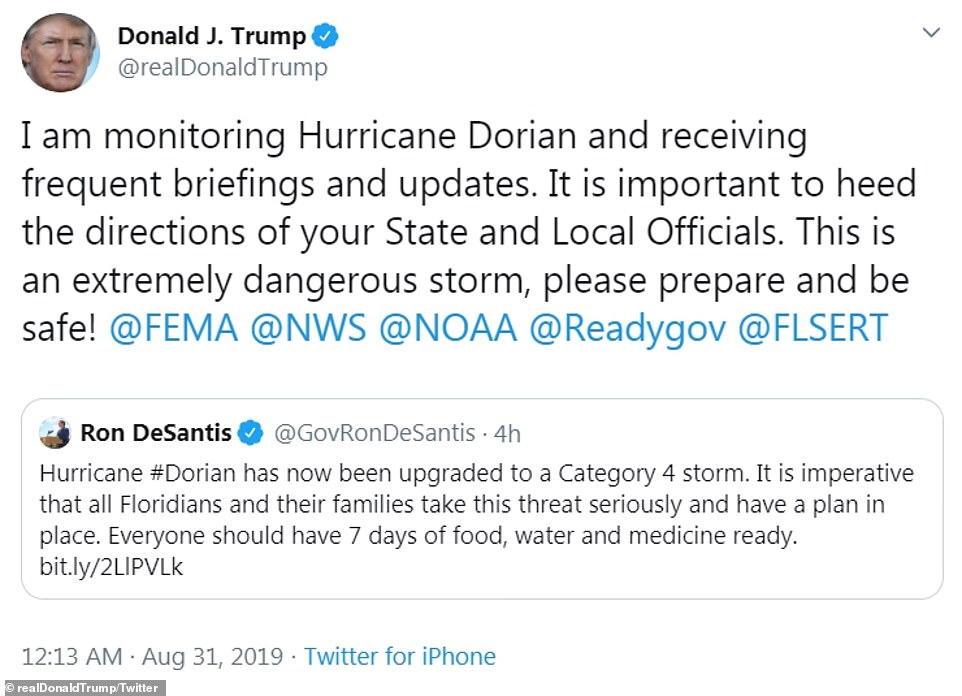The width and height of the screenshot is (962, 696).
Task: Click the blue verified badge beside Donald J. Trump
Action: (x=326, y=37)
